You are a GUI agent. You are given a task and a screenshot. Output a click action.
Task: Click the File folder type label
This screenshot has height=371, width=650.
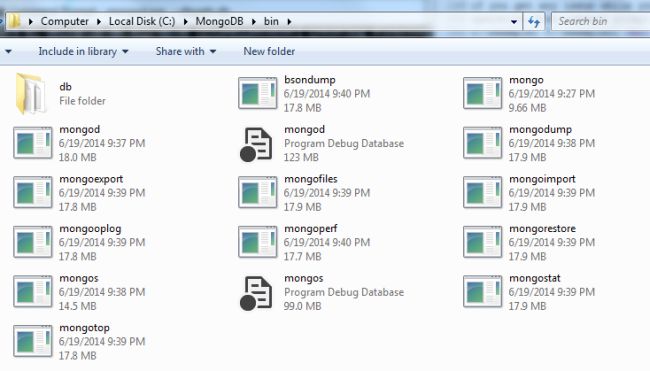[x=82, y=101]
